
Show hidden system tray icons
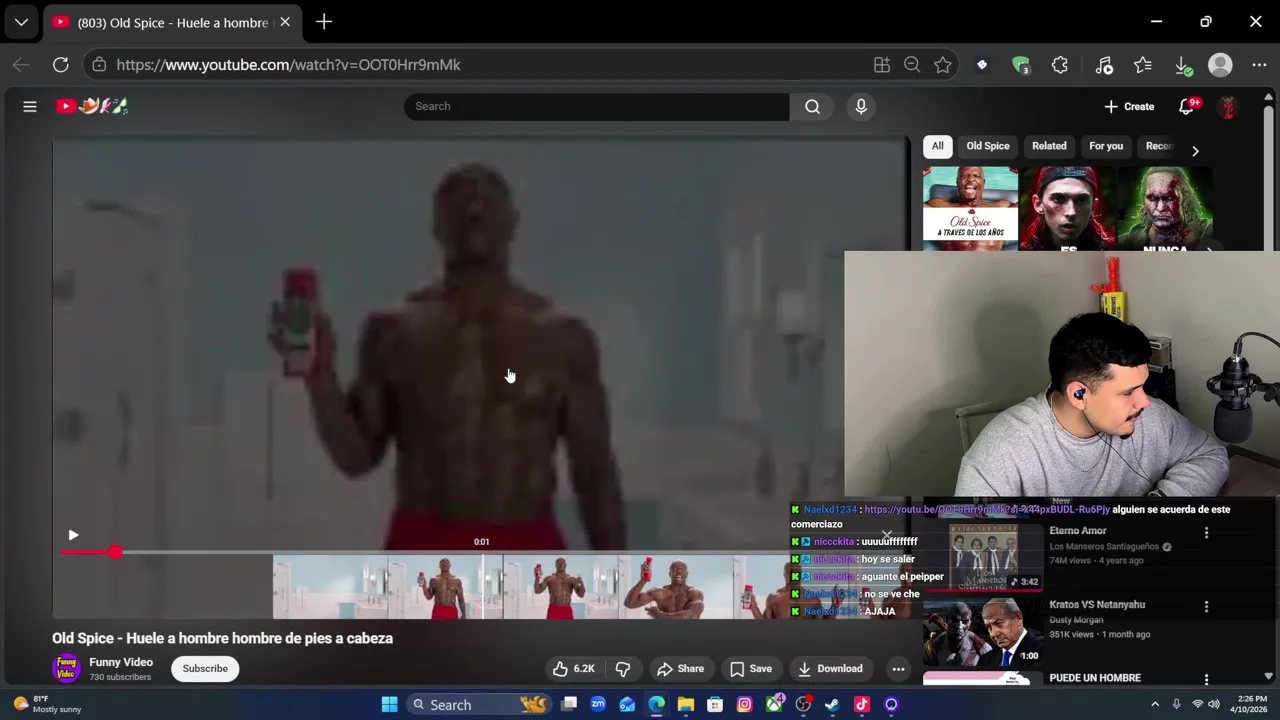pyautogui.click(x=1155, y=705)
